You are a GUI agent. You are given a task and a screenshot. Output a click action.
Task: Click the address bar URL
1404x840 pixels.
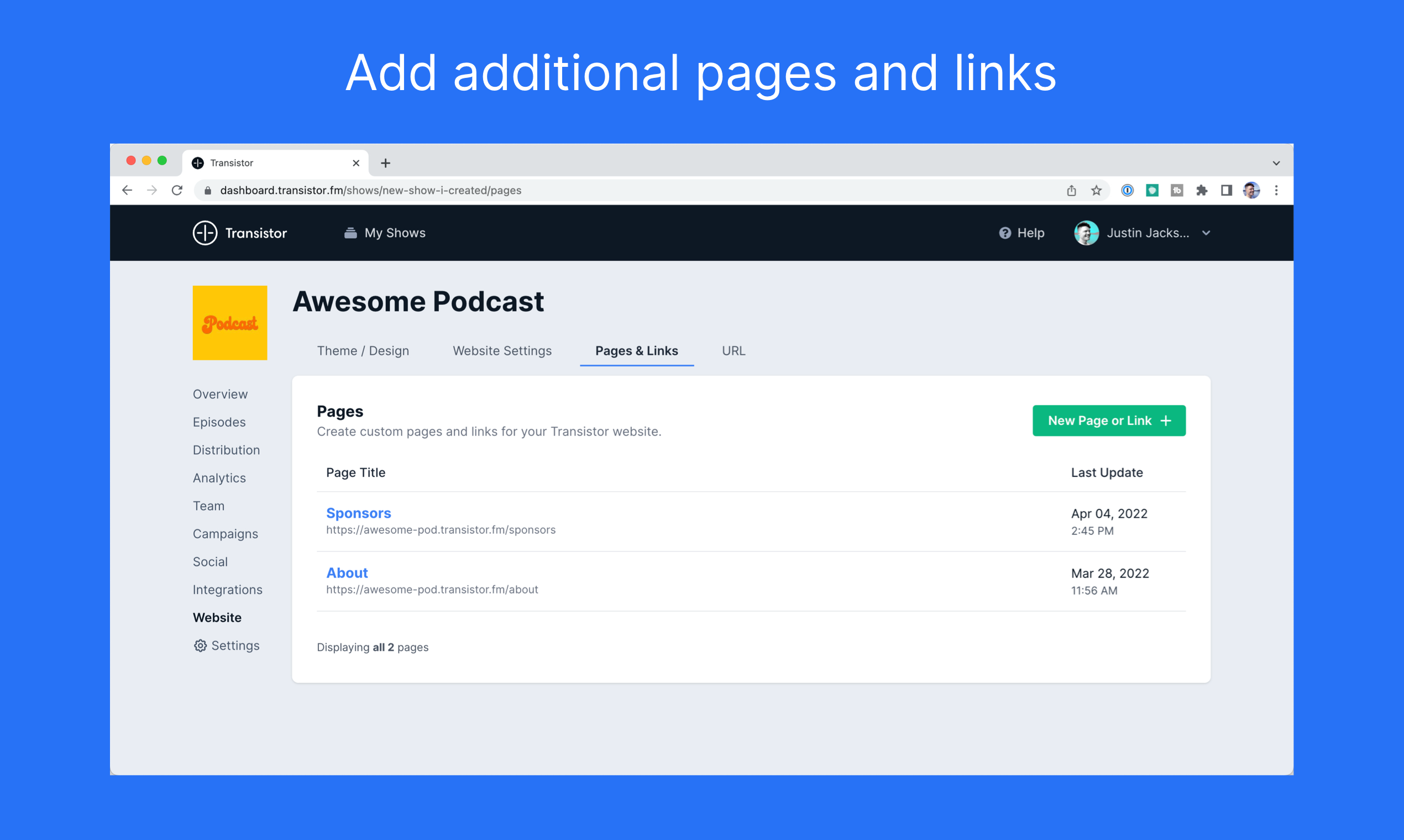[371, 190]
